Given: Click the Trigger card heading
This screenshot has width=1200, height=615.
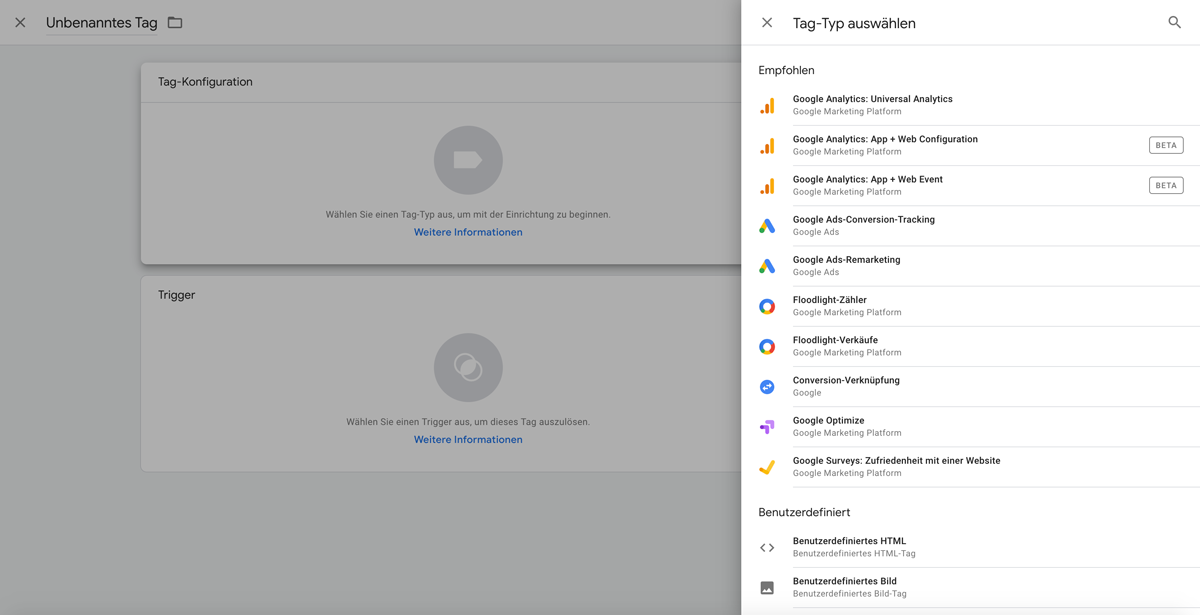Looking at the screenshot, I should (x=176, y=295).
